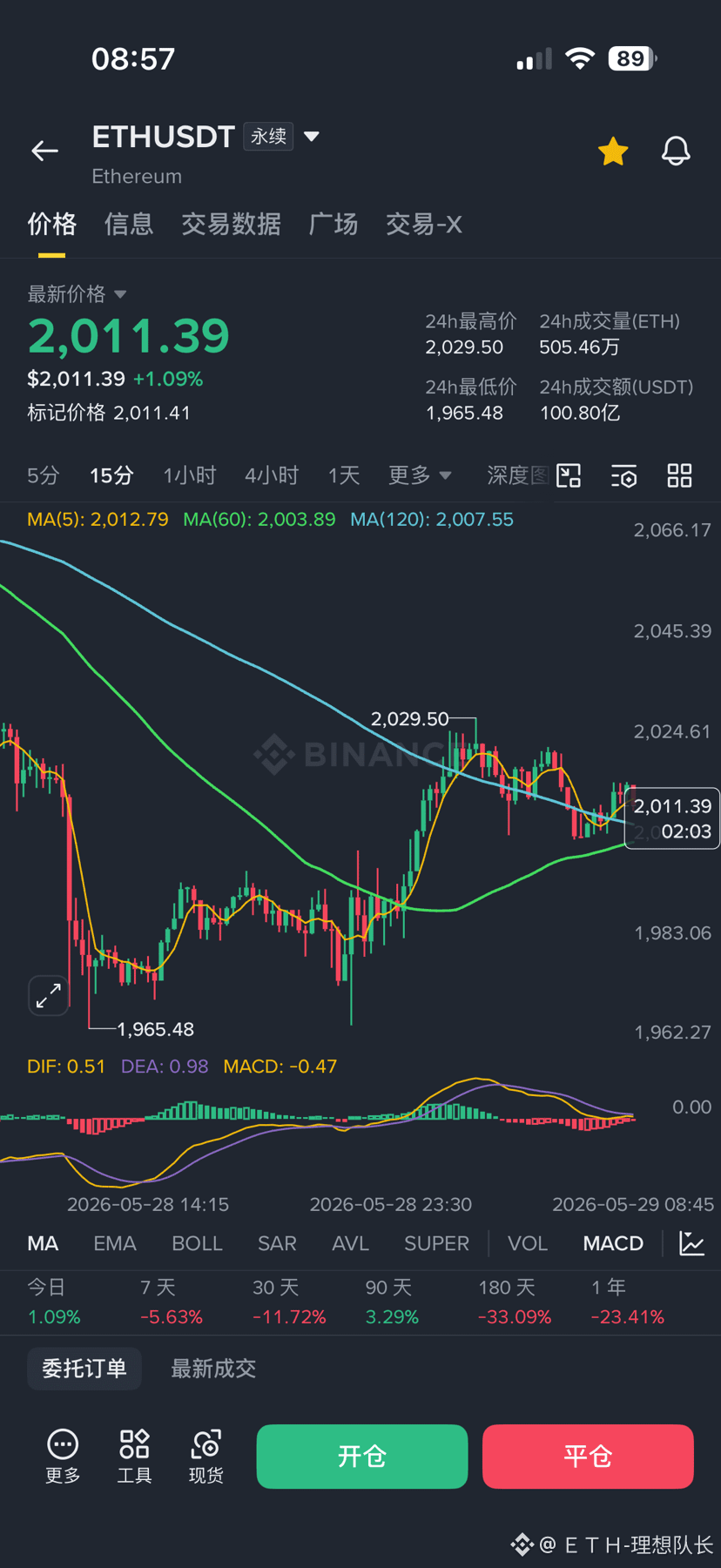Tap the back arrow icon
The image size is (721, 1568).
click(x=44, y=151)
